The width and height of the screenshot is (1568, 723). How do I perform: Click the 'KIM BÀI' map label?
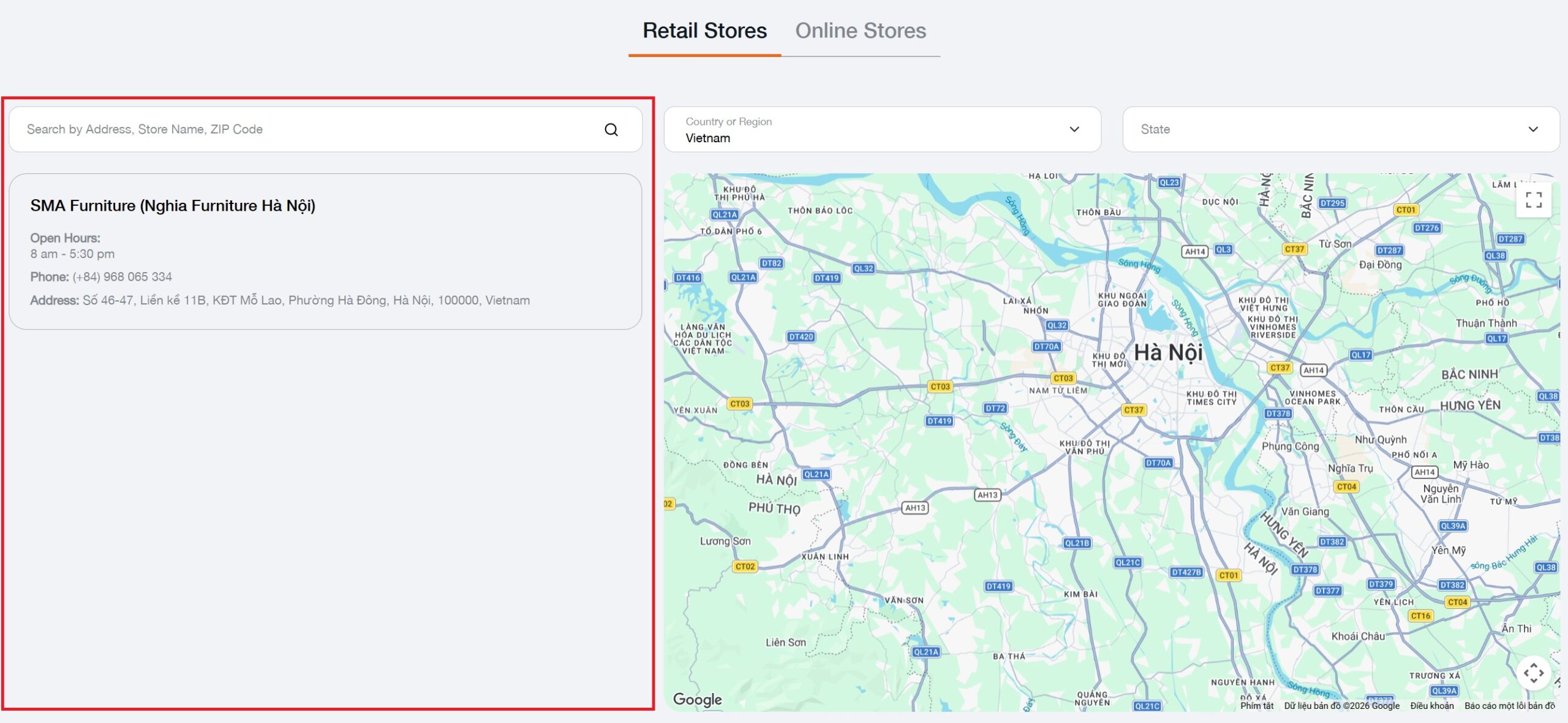[1080, 594]
